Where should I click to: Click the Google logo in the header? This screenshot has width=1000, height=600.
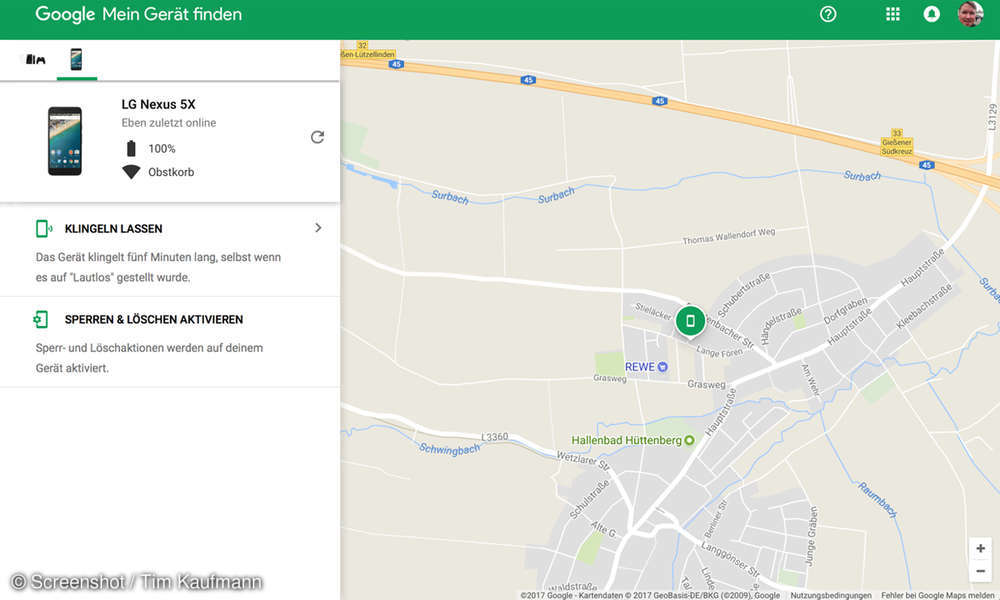[x=64, y=14]
